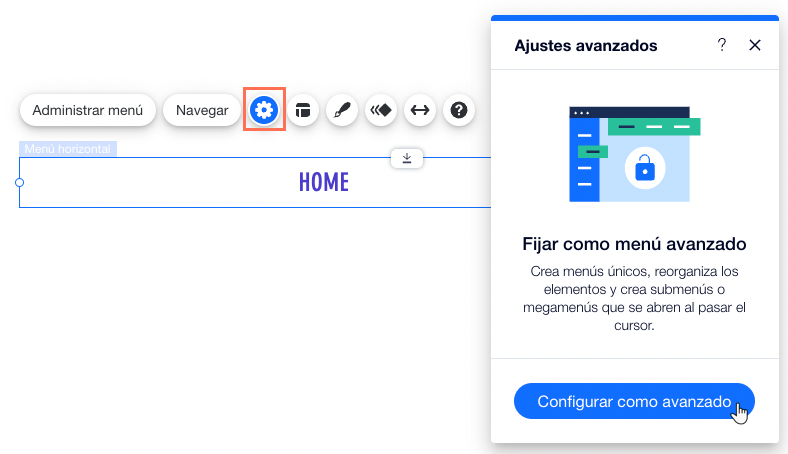Click the download anchor icon above menu
788x454 pixels.
point(407,158)
